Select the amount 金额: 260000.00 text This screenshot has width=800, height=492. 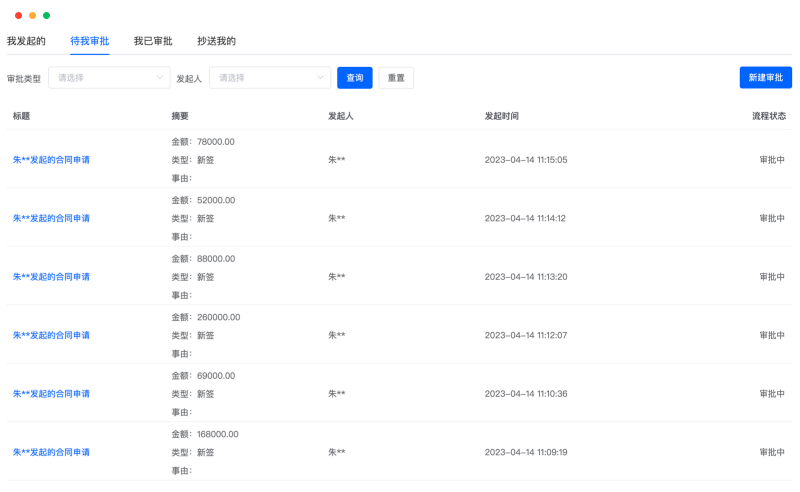206,317
